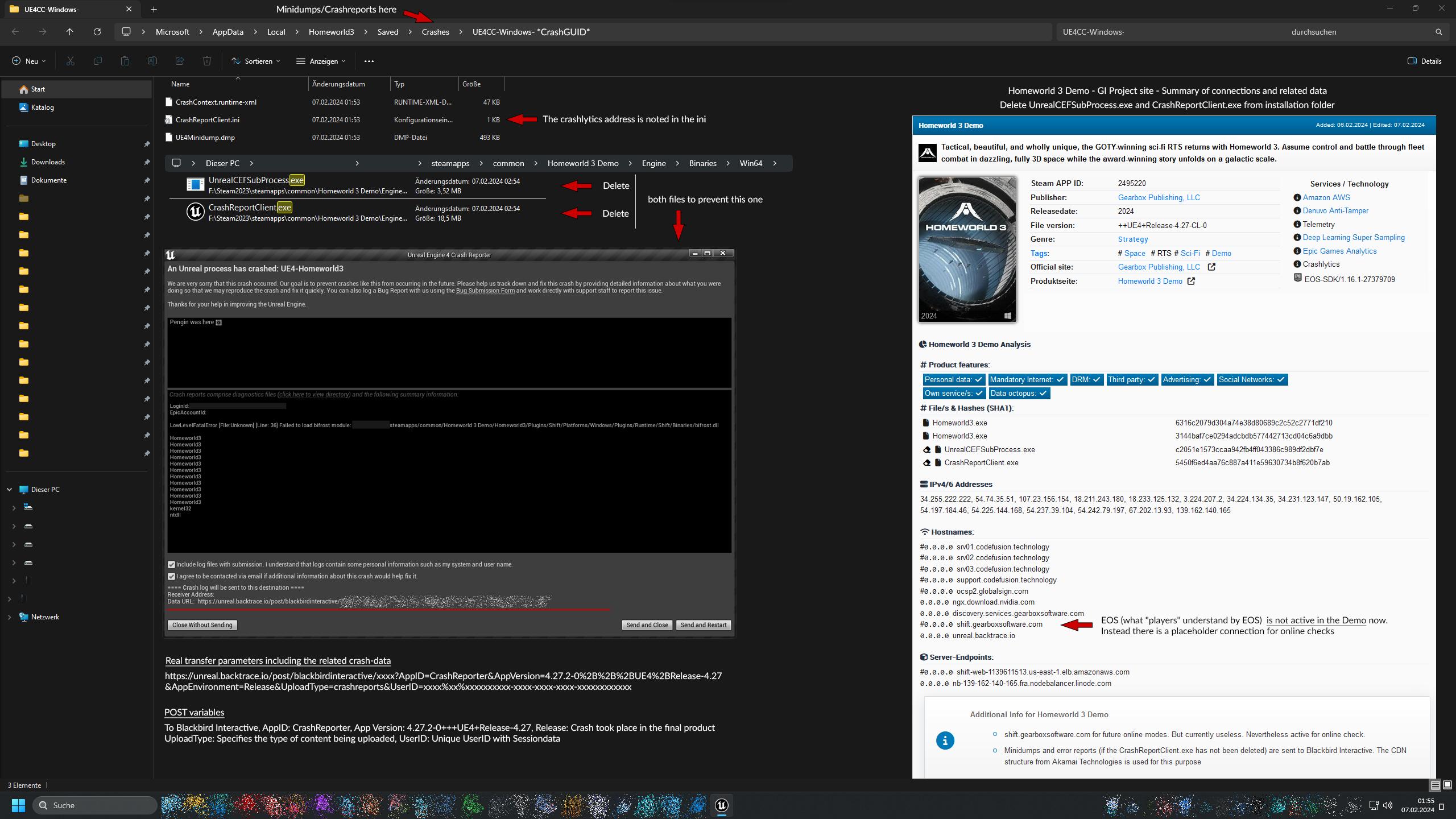The height and width of the screenshot is (819, 1456).
Task: Open the Gearbox Publishing, LLC publisher link
Action: click(x=1159, y=197)
